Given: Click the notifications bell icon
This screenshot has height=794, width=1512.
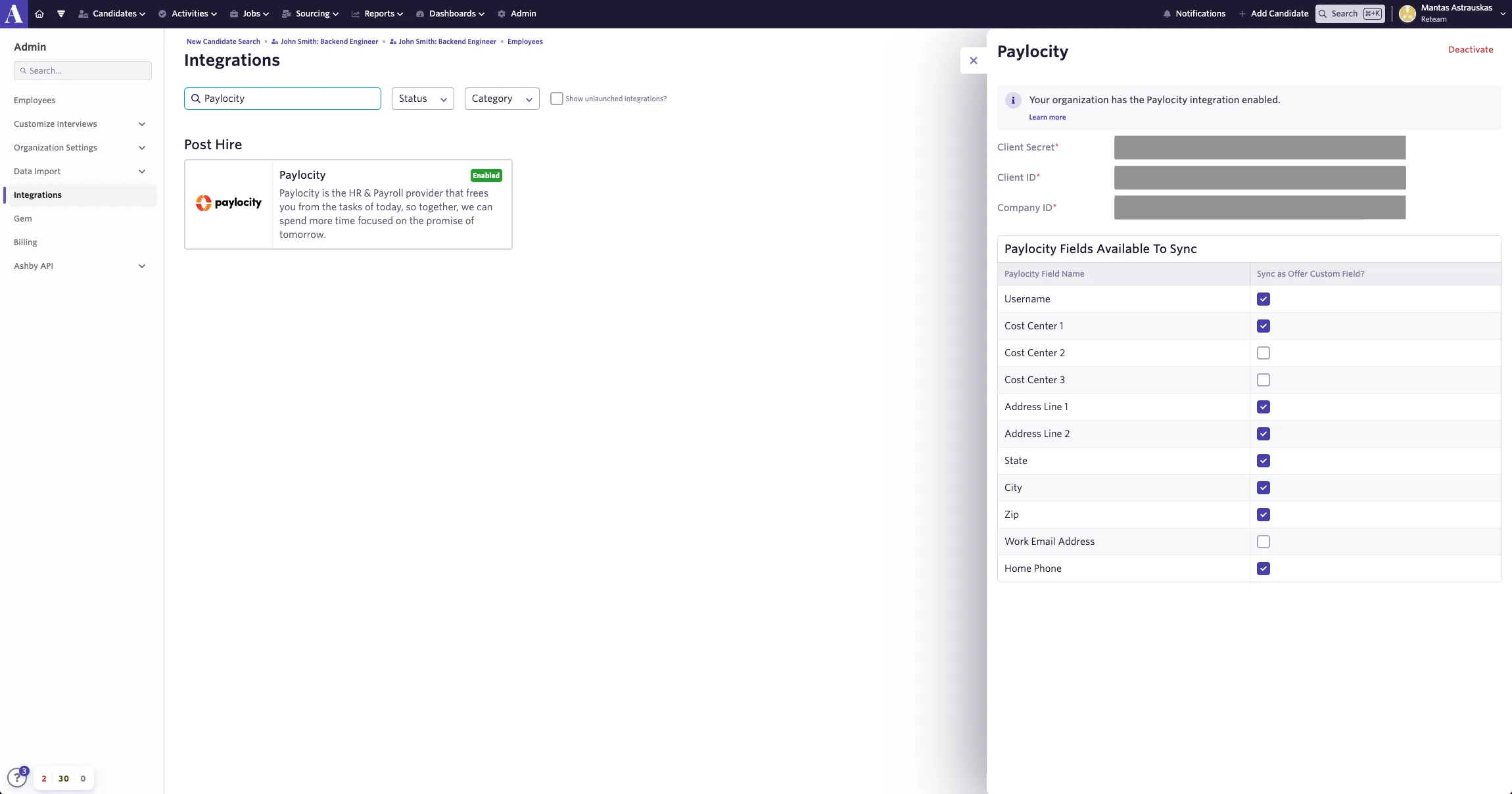Looking at the screenshot, I should click(1167, 14).
